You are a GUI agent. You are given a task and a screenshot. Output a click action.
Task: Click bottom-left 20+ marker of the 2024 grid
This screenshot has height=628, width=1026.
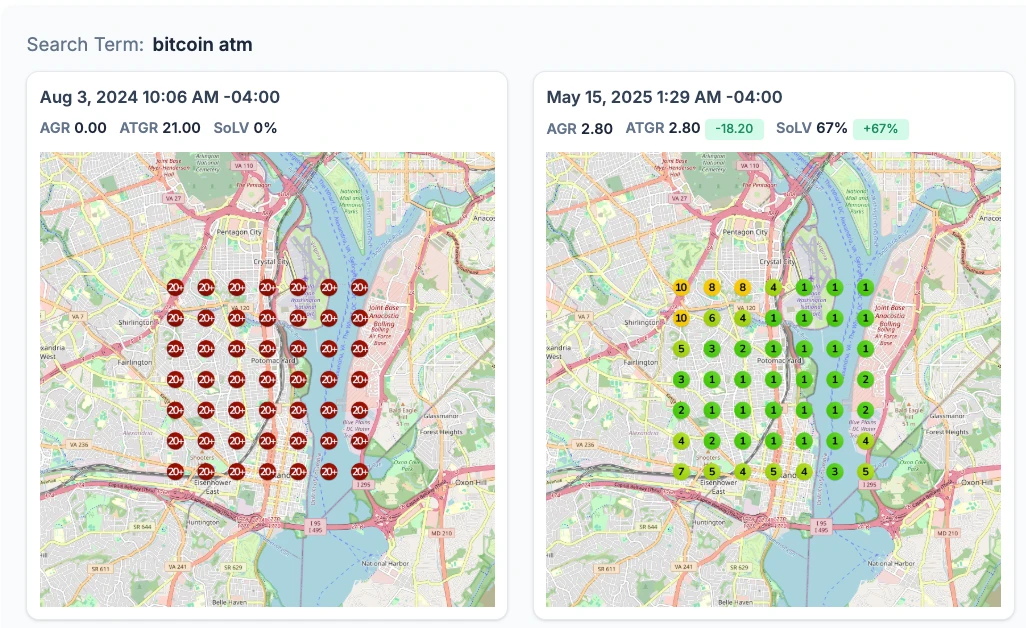(x=175, y=471)
